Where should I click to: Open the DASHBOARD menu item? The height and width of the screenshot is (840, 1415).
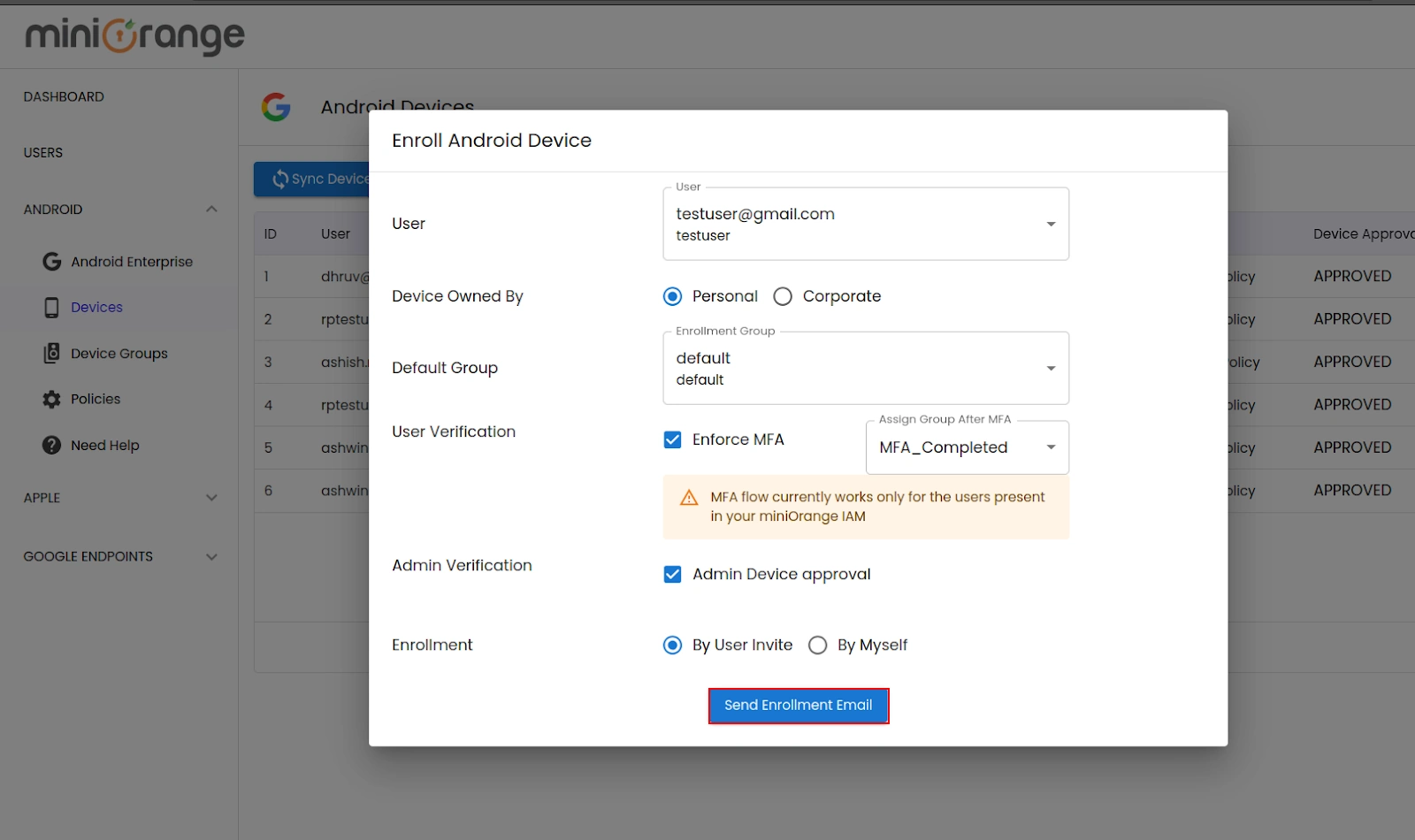[63, 96]
